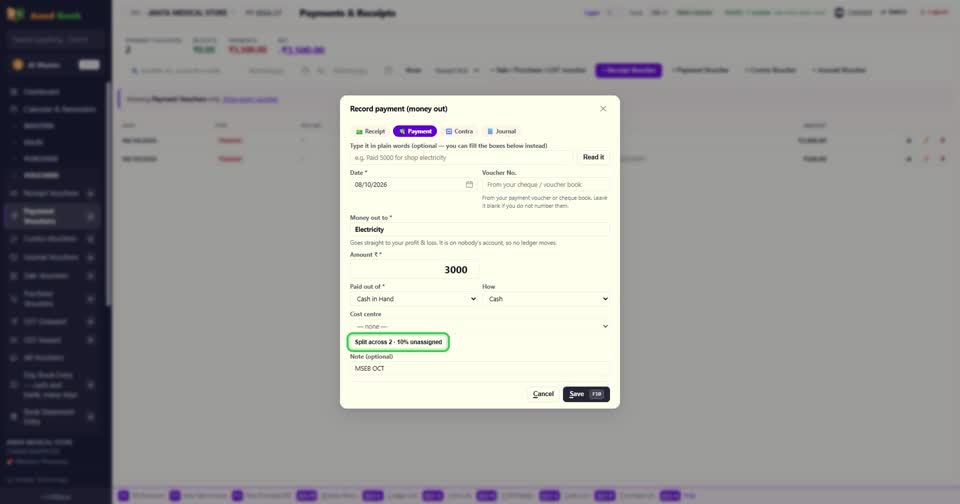This screenshot has width=960, height=504.
Task: Click the highlighted purple voucher button in toolbar
Action: click(628, 70)
